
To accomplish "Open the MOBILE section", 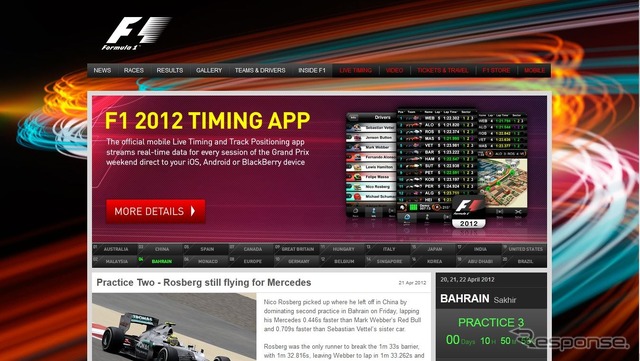I will click(x=534, y=70).
